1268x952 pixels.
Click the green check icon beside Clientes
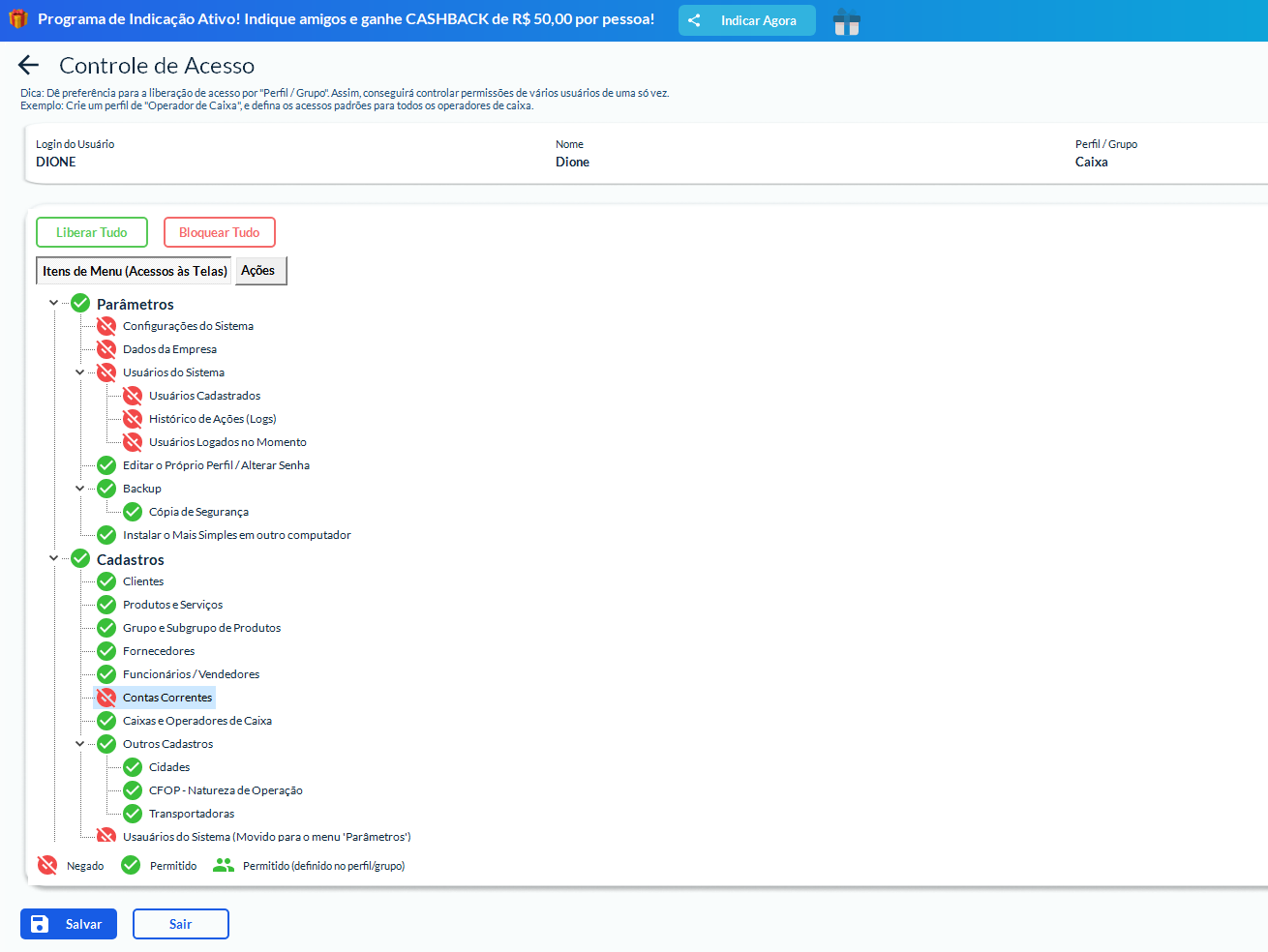(106, 581)
